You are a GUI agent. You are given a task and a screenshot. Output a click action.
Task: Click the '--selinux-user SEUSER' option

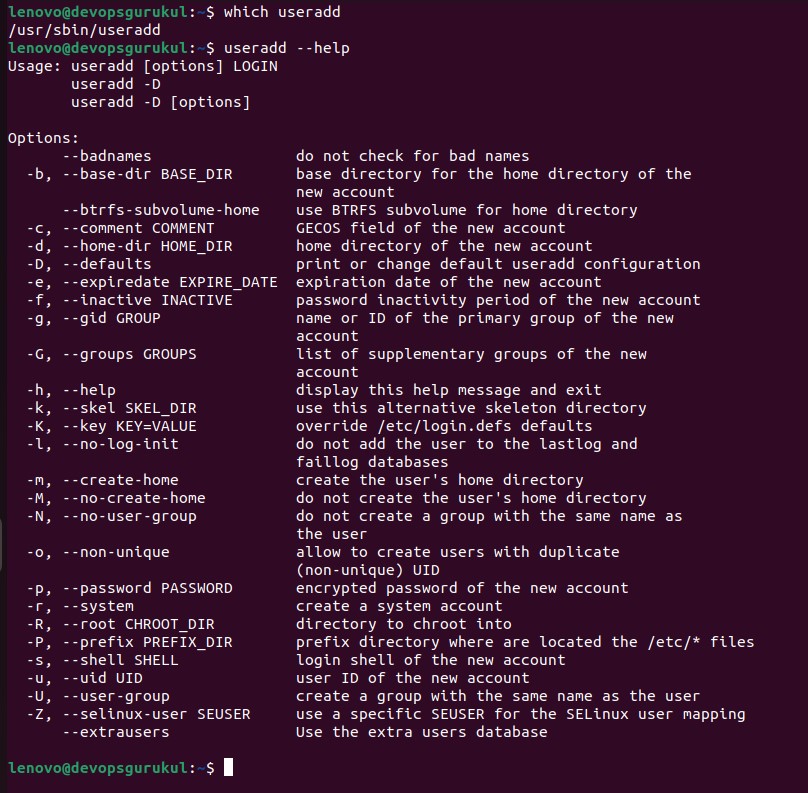point(156,714)
